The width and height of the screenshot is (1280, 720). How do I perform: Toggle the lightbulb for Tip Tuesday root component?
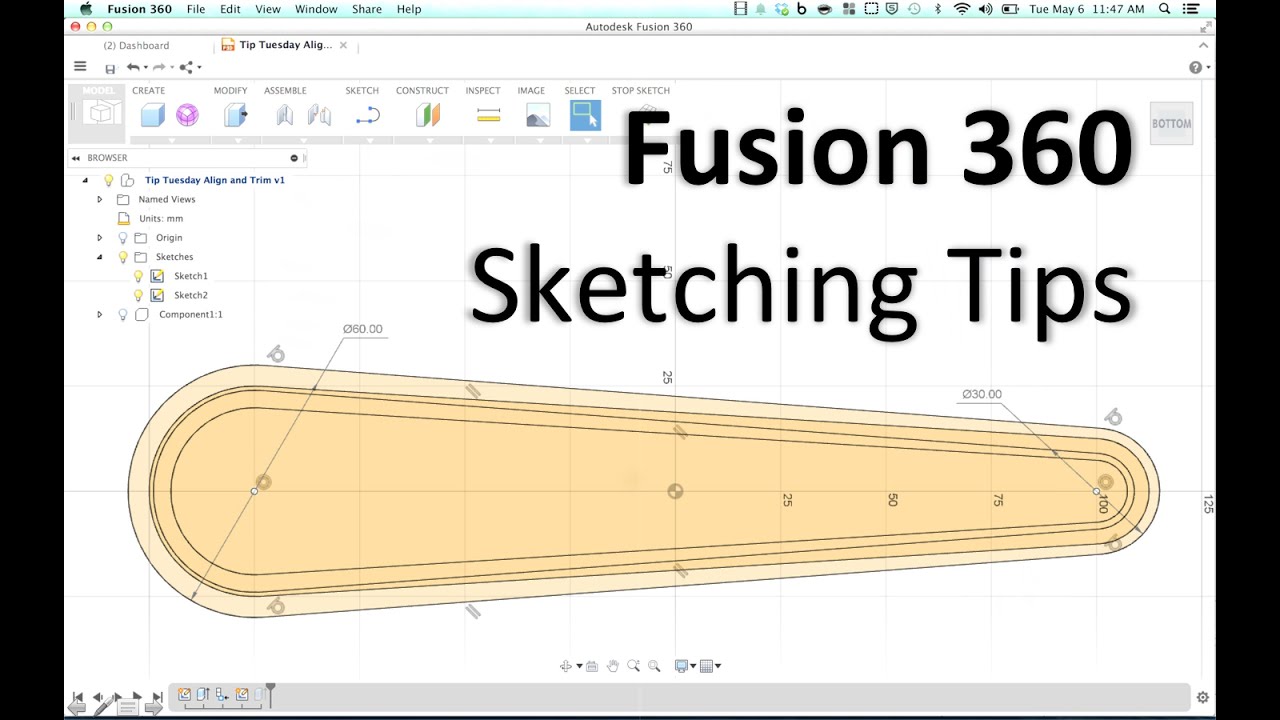(x=109, y=180)
